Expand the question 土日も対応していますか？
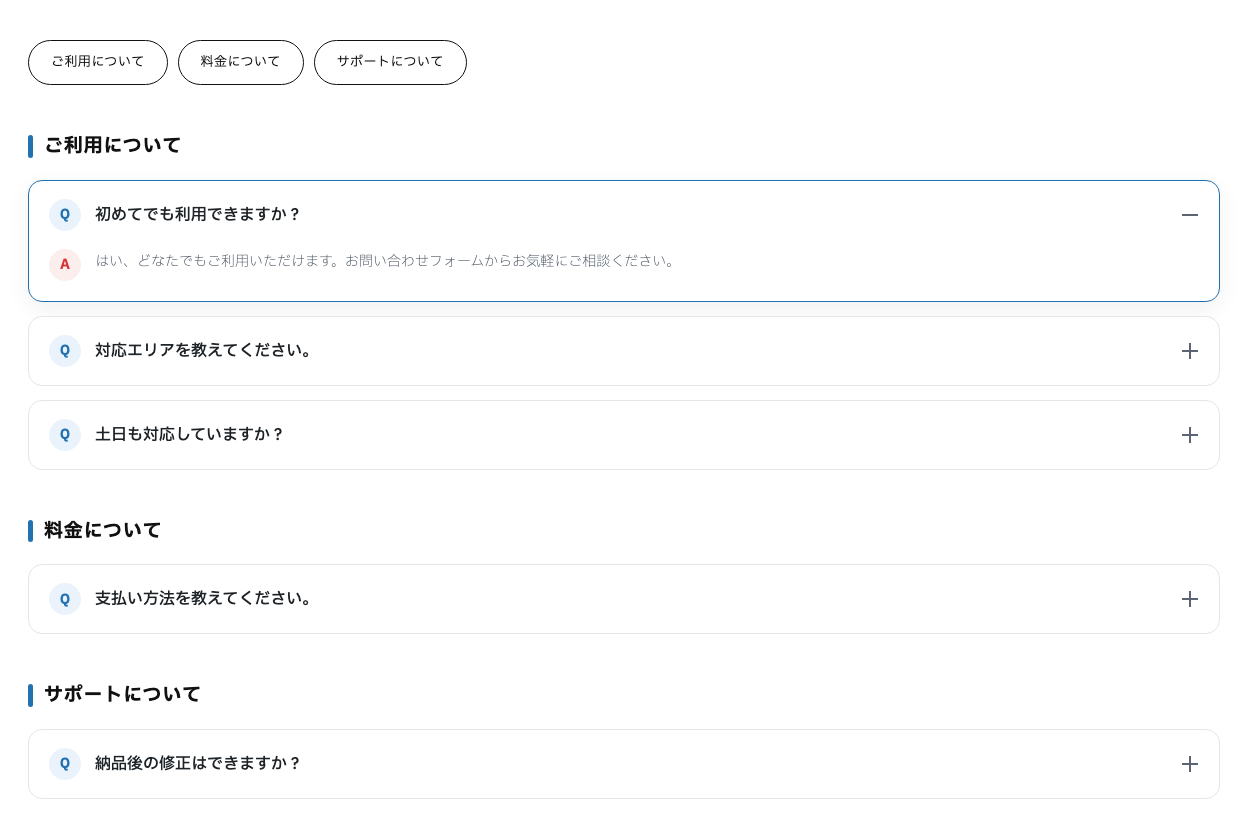The width and height of the screenshot is (1248, 833). coord(624,435)
